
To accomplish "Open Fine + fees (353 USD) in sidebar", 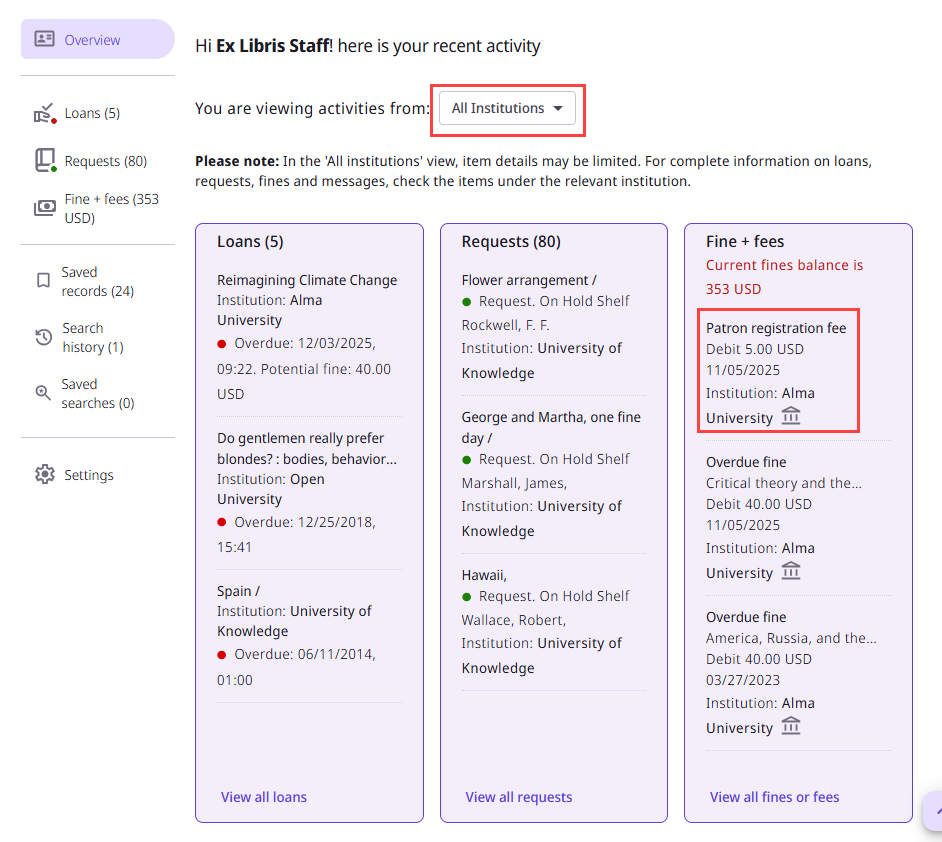I will (x=112, y=208).
